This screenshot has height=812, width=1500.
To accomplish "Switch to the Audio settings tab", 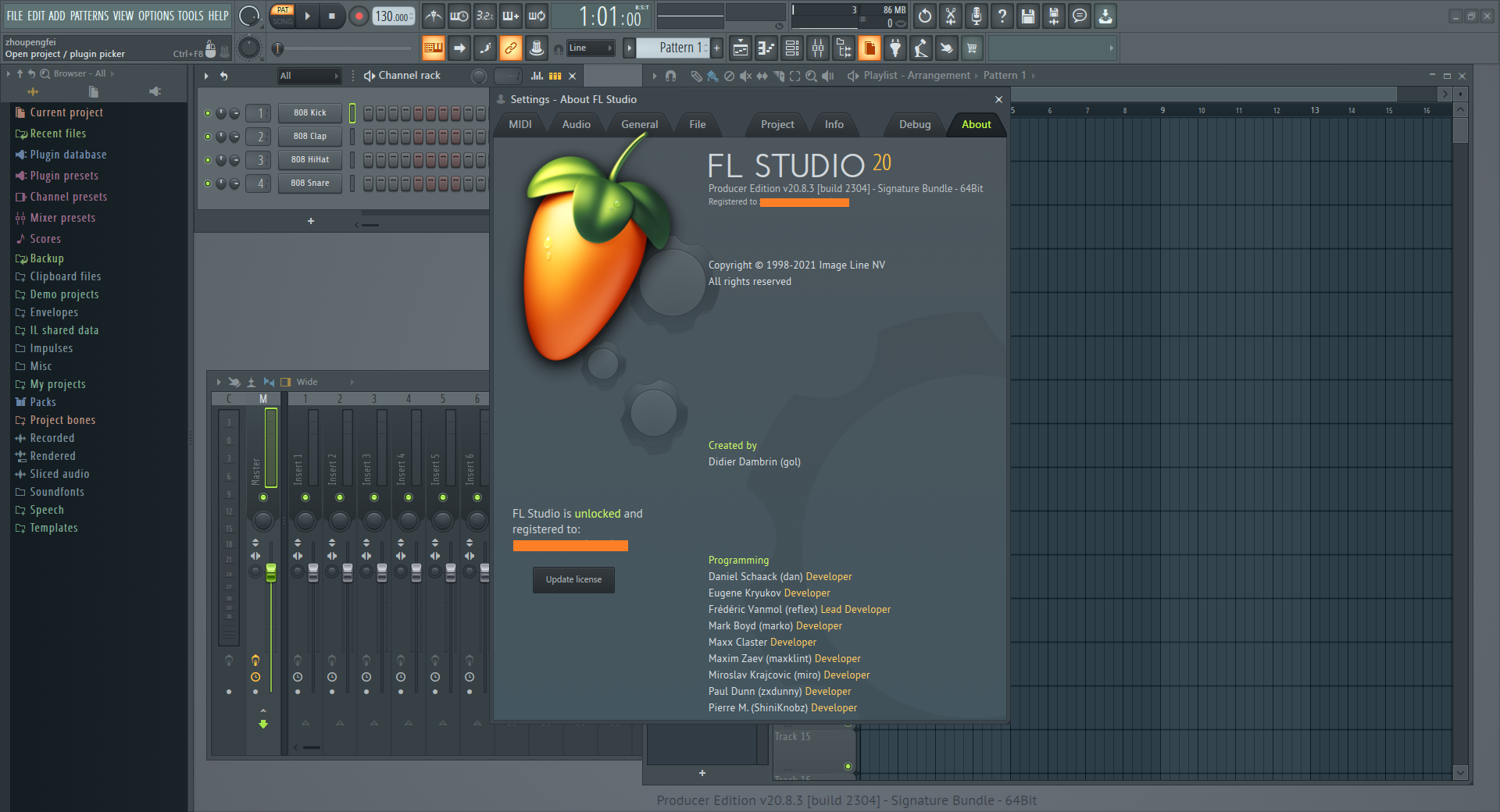I will coord(577,124).
